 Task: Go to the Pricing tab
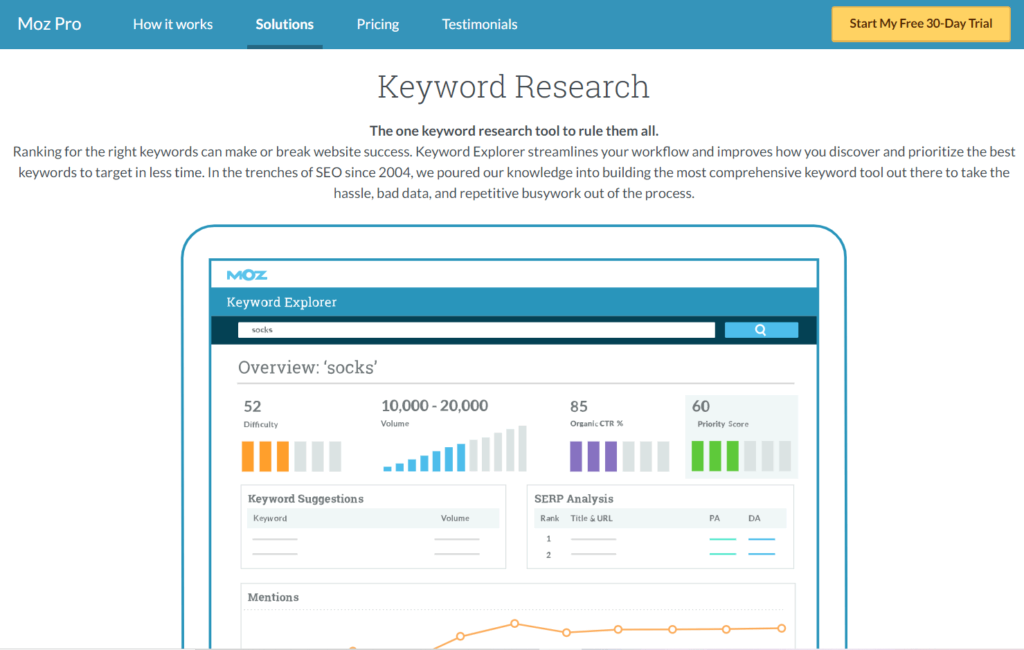coord(377,24)
